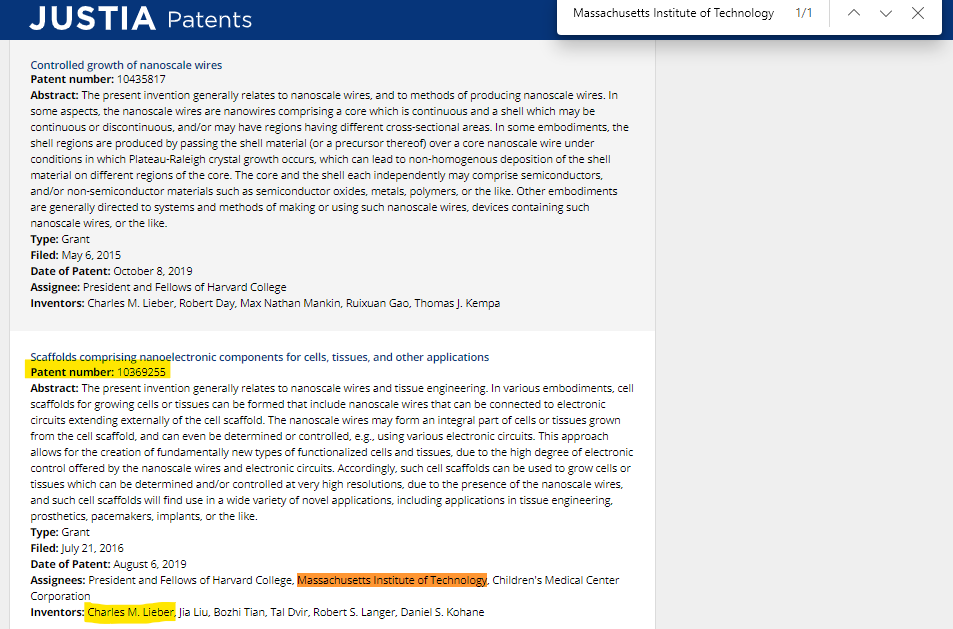The height and width of the screenshot is (629, 953).
Task: Click the find bar text field
Action: click(x=673, y=13)
